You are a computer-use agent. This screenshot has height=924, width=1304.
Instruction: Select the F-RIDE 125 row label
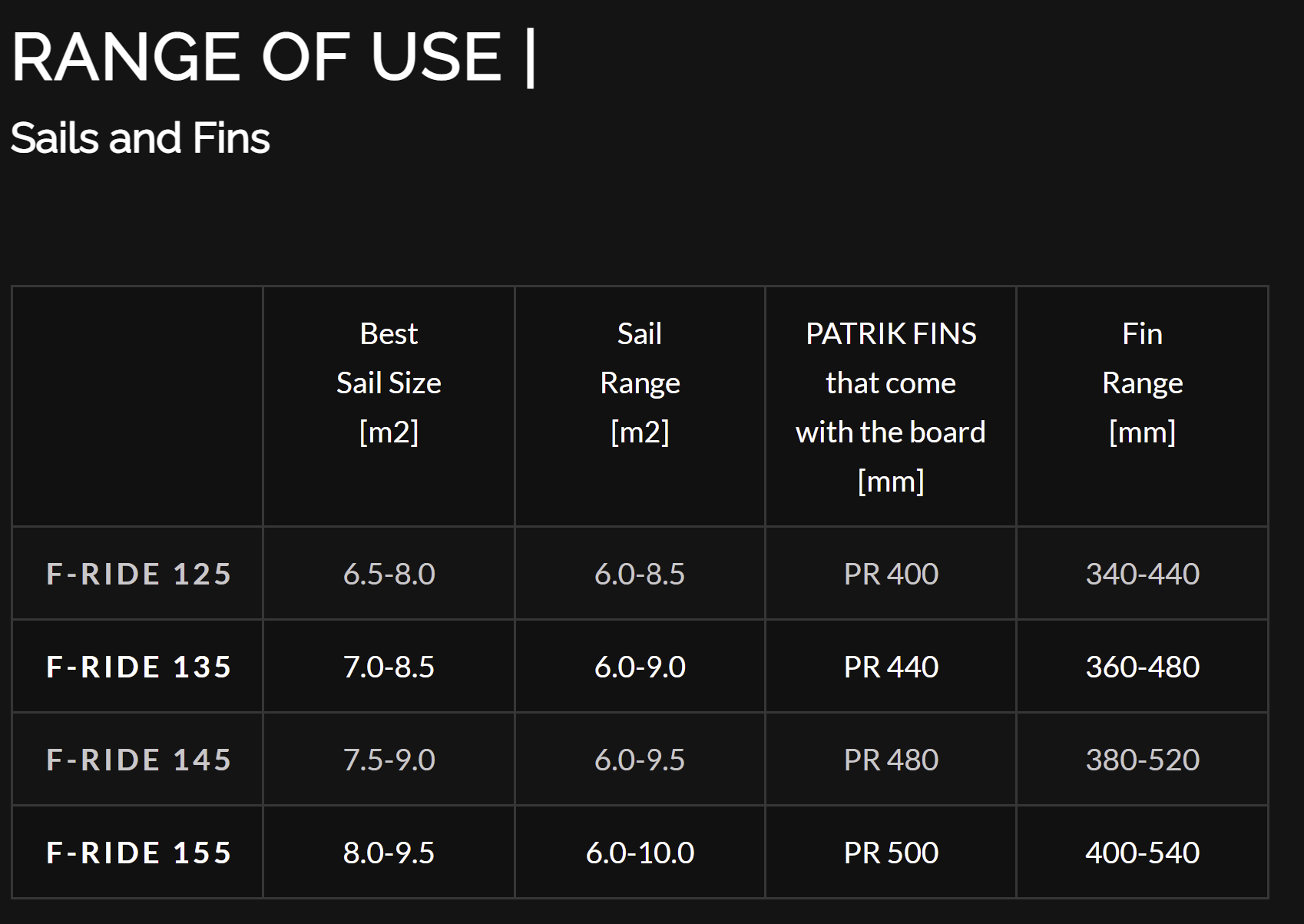[138, 574]
